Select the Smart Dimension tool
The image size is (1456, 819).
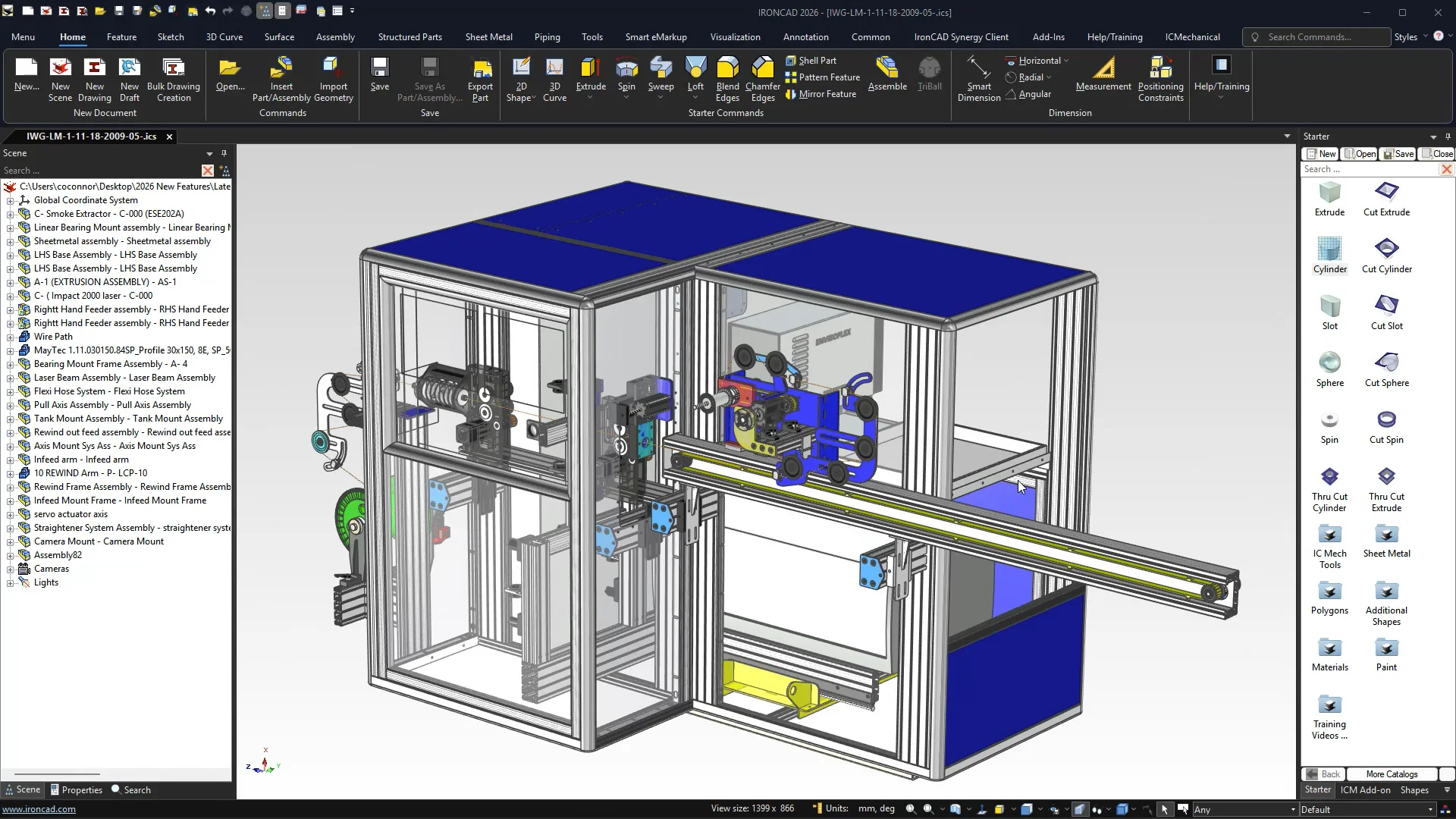[978, 80]
